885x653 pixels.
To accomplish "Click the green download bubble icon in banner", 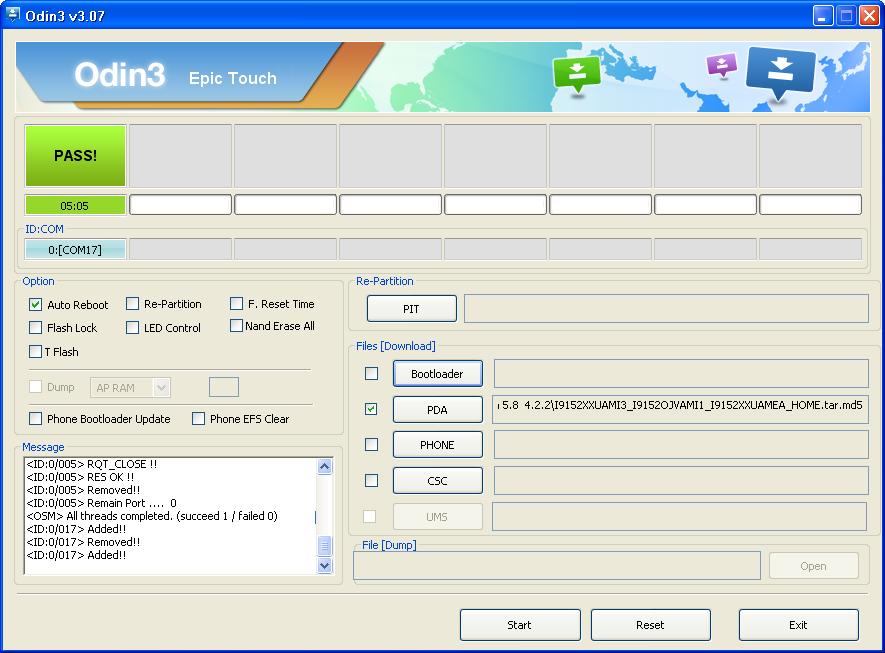I will click(x=576, y=74).
